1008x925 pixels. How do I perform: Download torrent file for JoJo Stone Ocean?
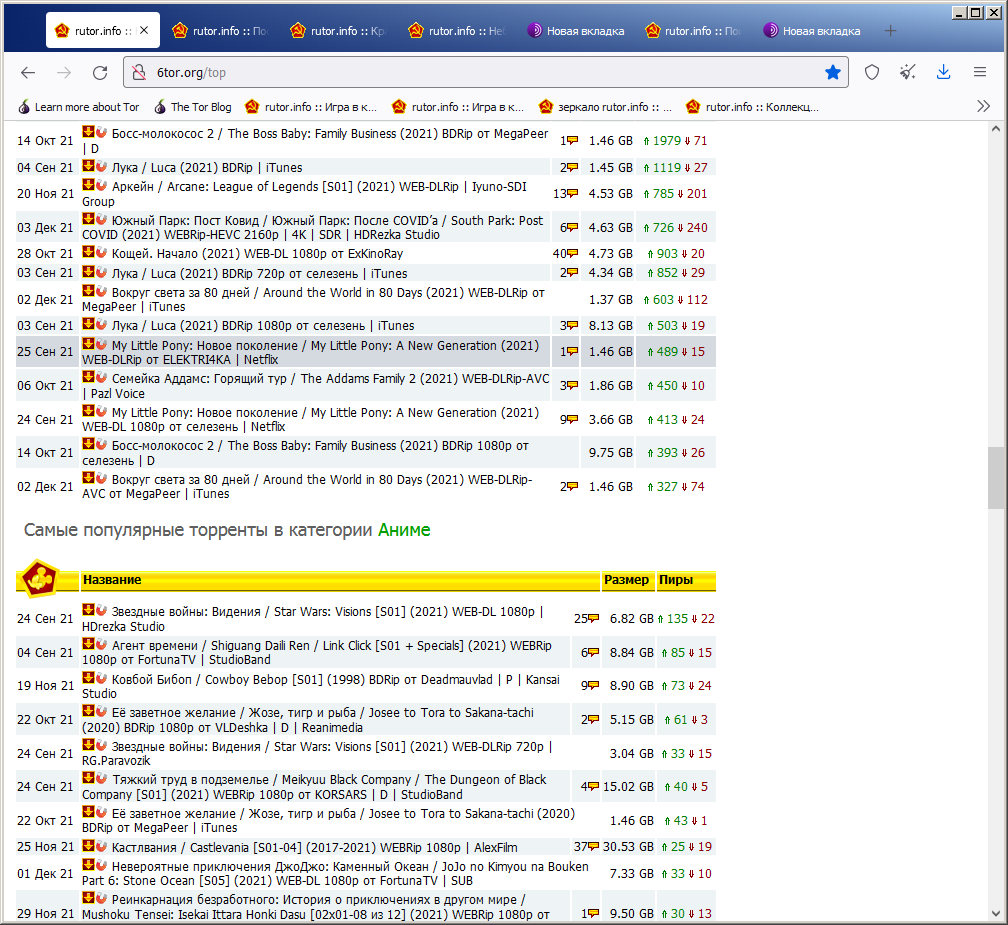(88, 865)
